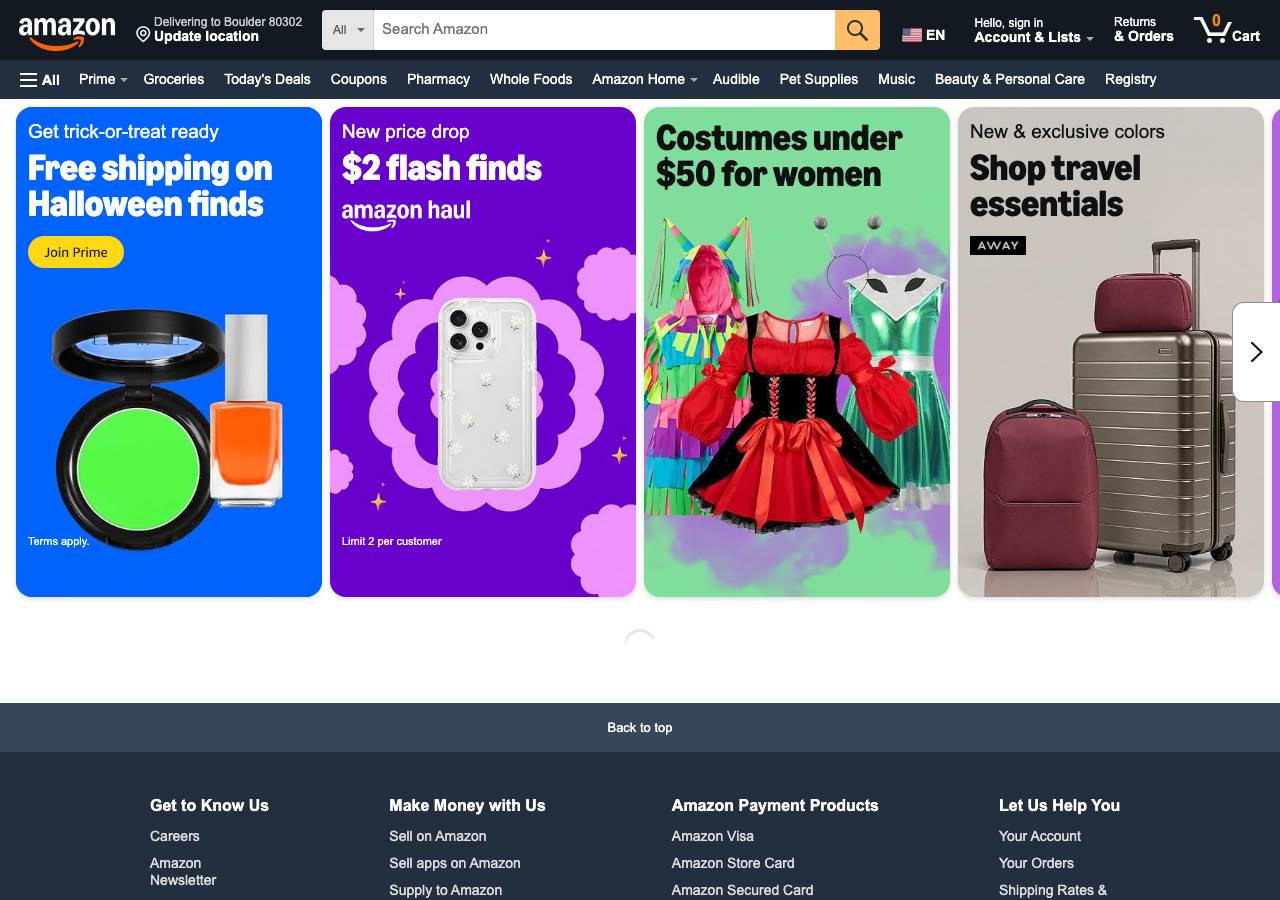1280x900 pixels.
Task: Open Free shipping on Halloween finds card
Action: pos(169,352)
